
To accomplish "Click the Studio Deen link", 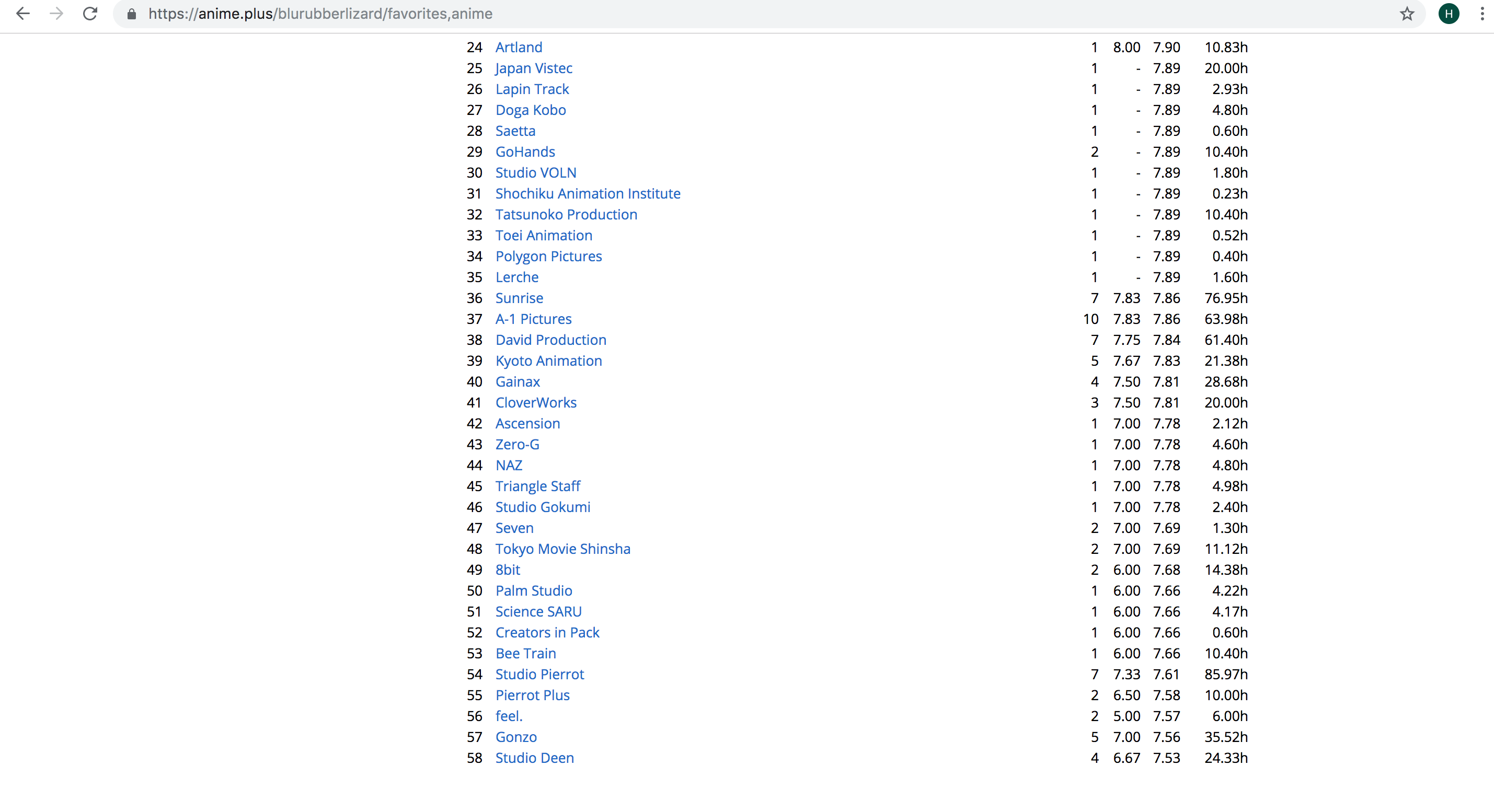I will (534, 758).
